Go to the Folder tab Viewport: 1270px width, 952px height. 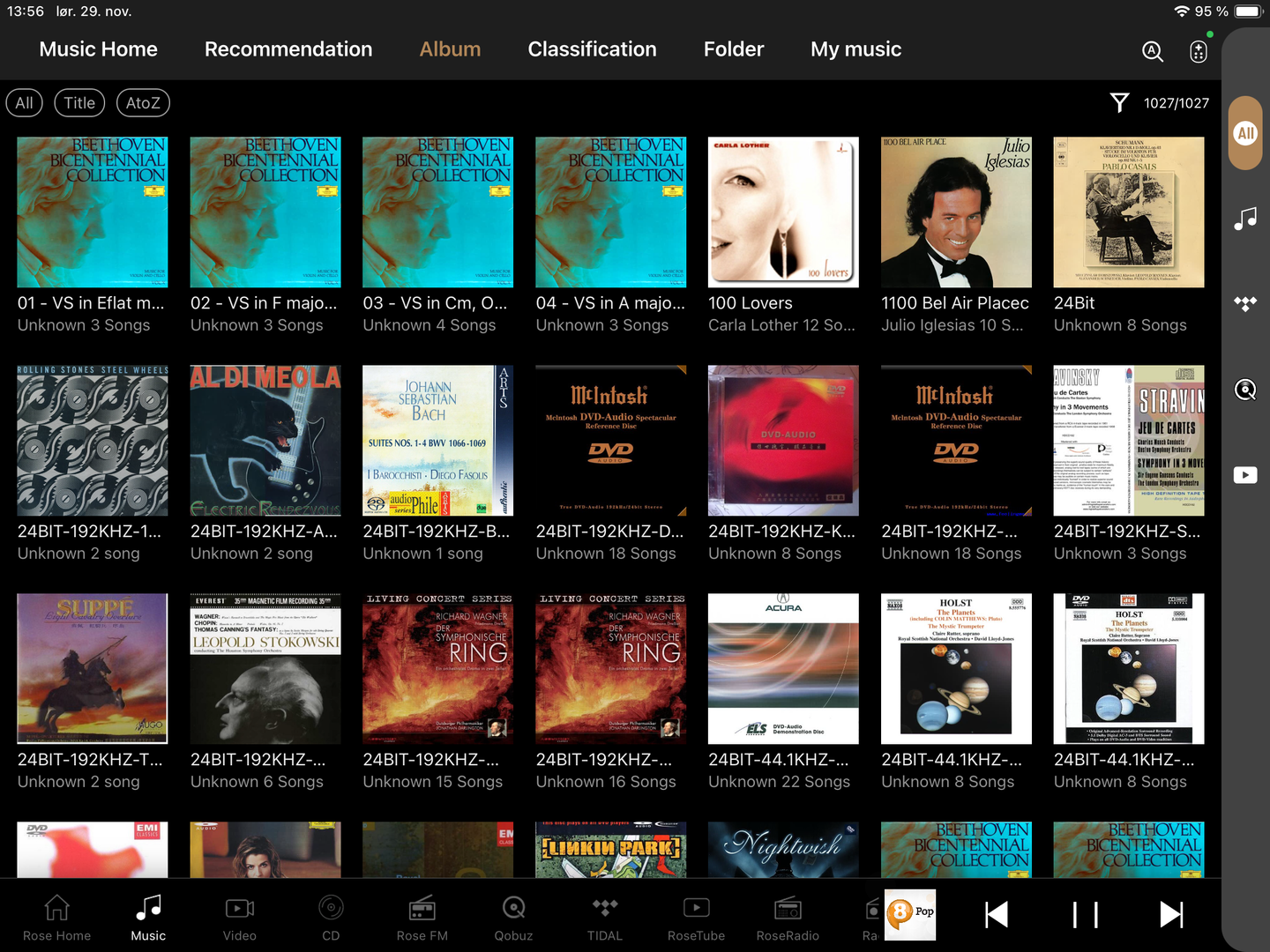pos(734,49)
